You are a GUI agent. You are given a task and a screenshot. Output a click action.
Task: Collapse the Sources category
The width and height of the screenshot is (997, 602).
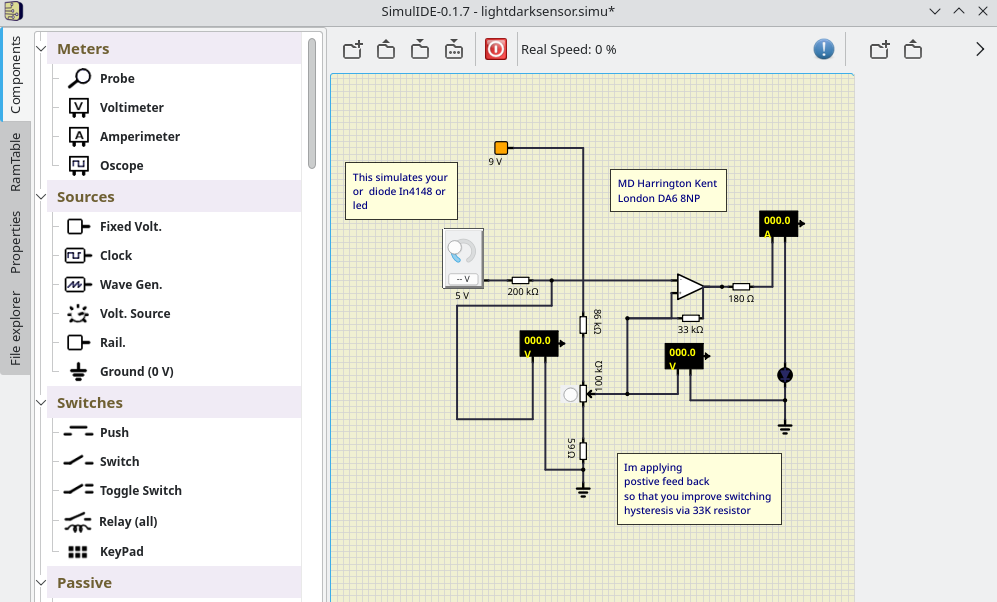(41, 196)
